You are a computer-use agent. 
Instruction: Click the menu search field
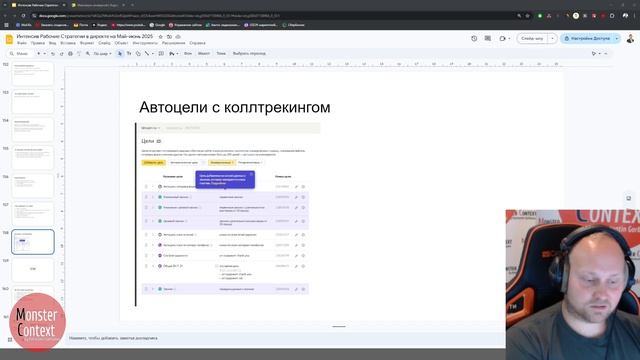pyautogui.click(x=21, y=53)
